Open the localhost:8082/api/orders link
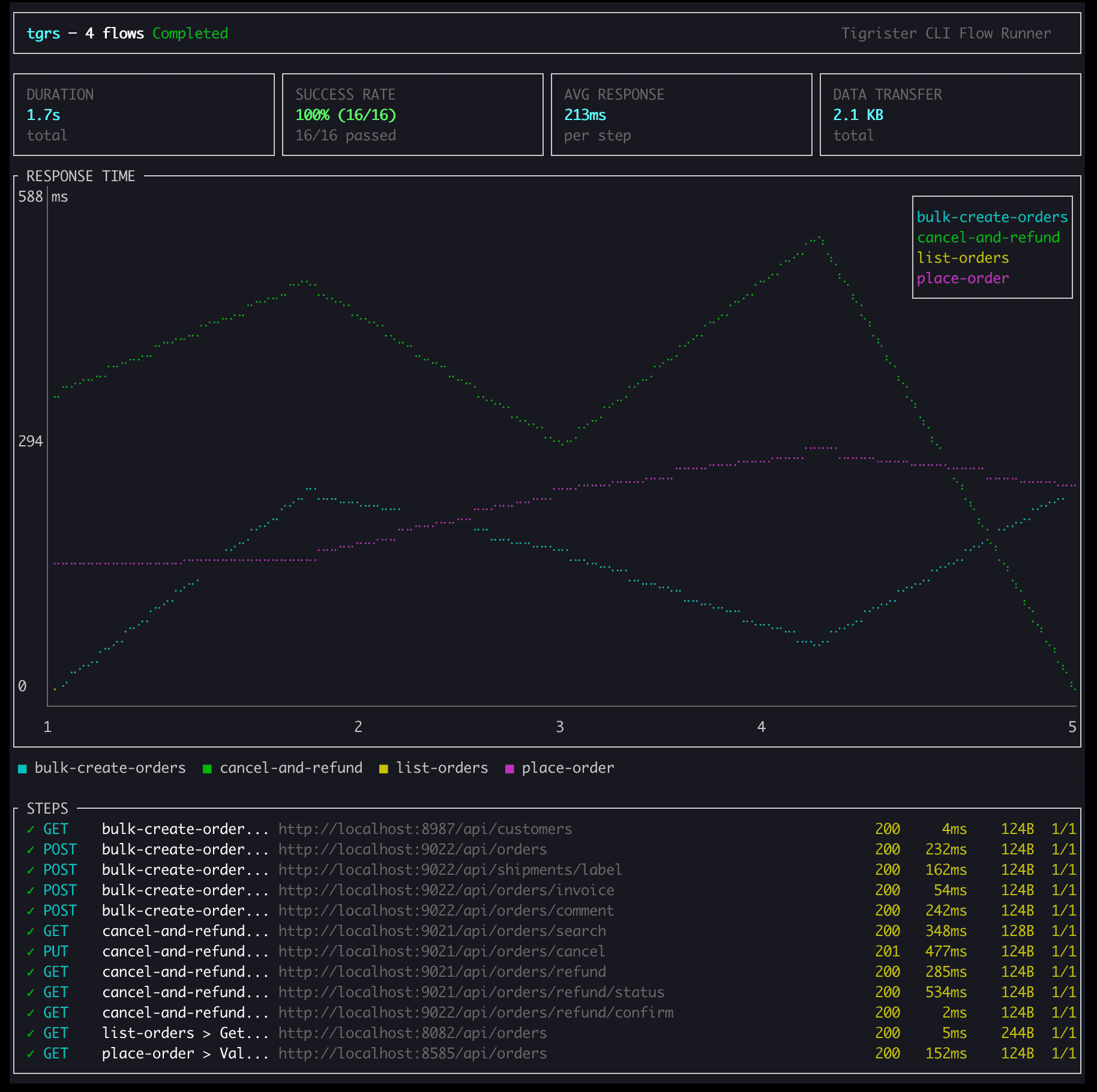 (x=410, y=1033)
